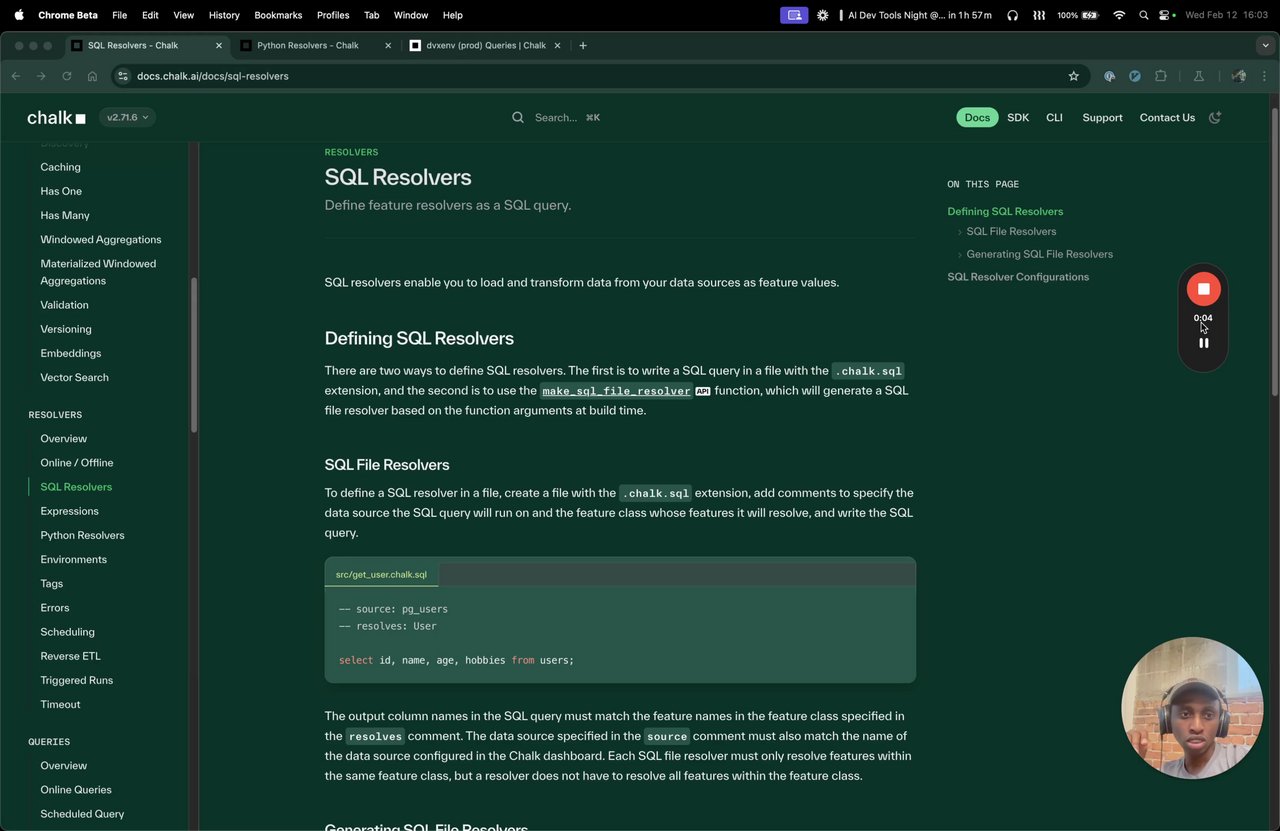Click the src/get_user.chalk.sql code tab

pos(381,575)
